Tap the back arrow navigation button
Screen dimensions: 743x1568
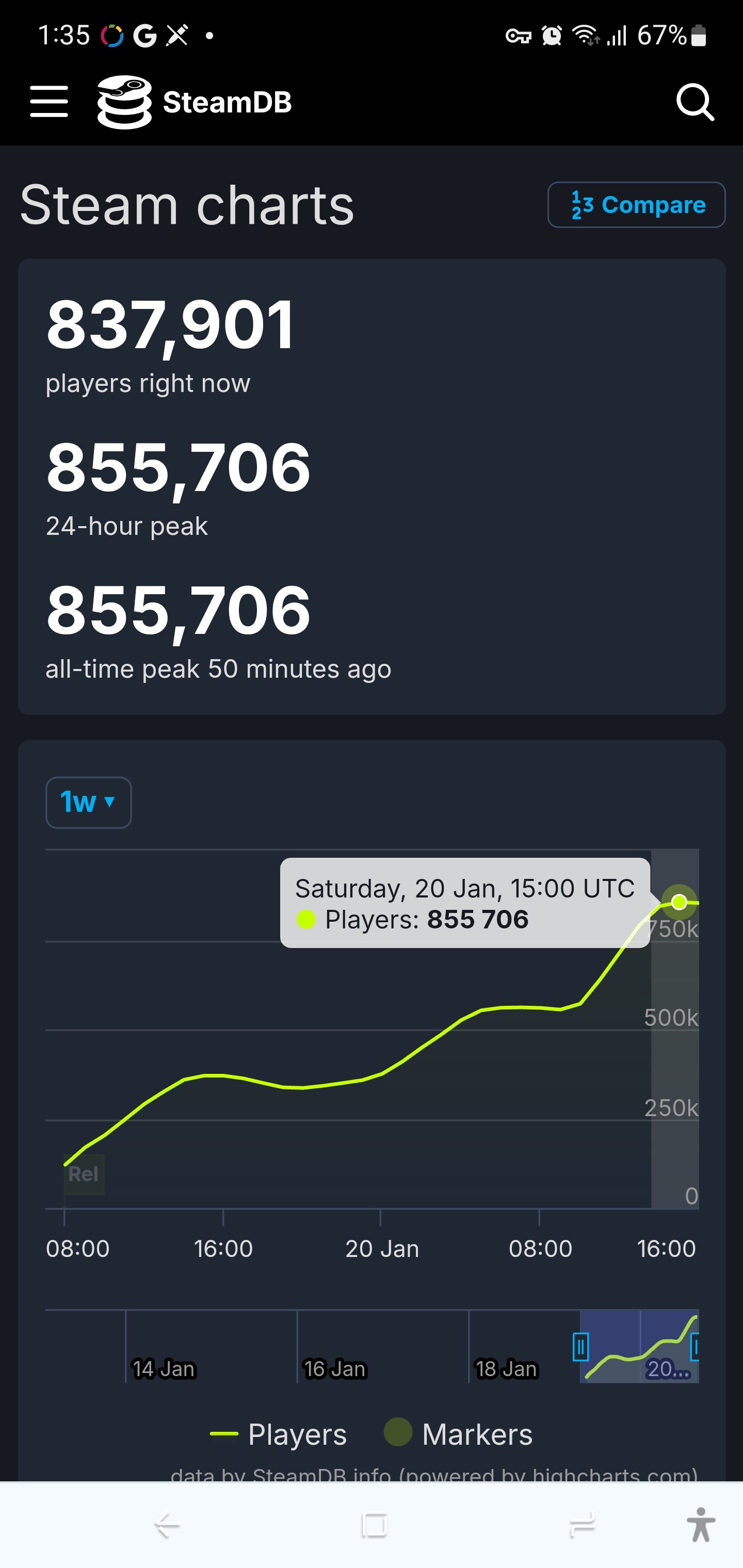(166, 1525)
